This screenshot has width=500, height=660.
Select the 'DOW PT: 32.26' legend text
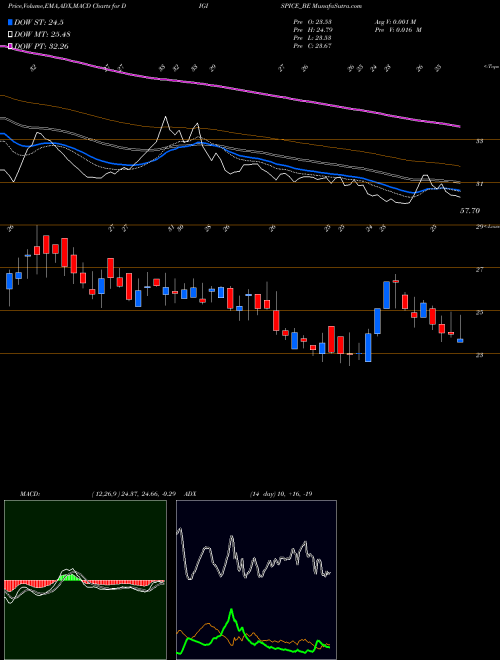click(41, 46)
